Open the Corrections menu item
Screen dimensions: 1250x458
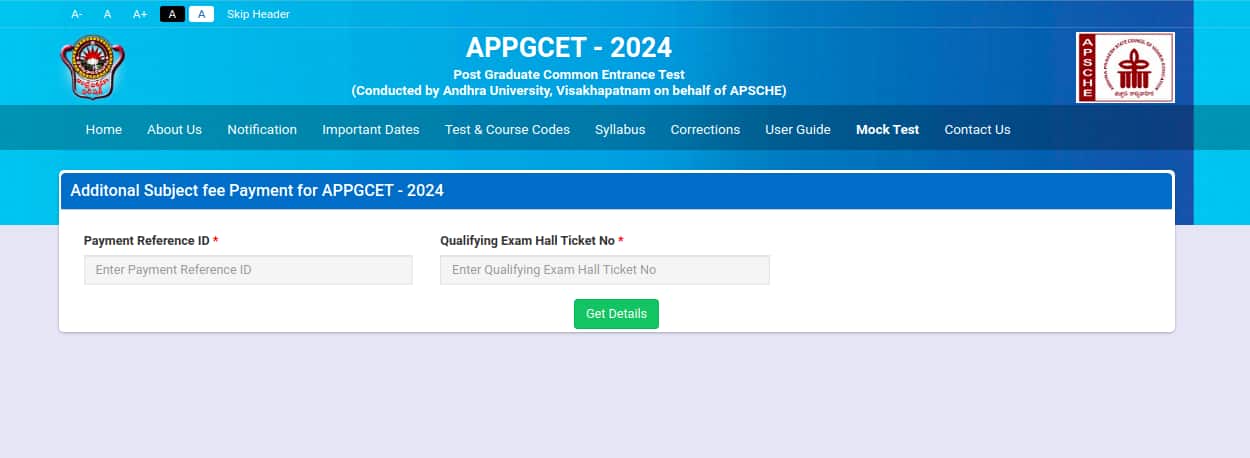click(x=705, y=129)
